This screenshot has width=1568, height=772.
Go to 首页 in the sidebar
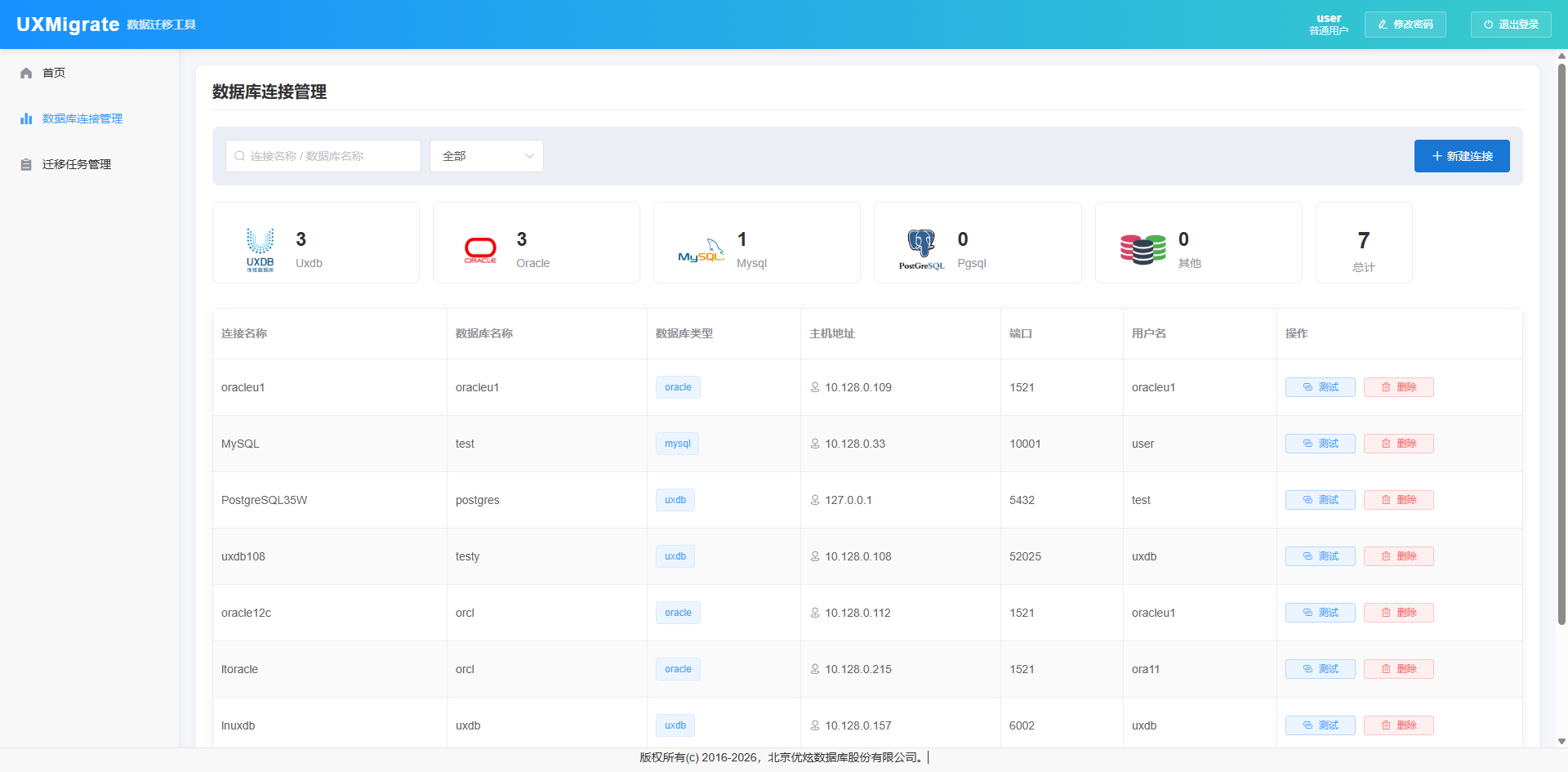pyautogui.click(x=54, y=73)
